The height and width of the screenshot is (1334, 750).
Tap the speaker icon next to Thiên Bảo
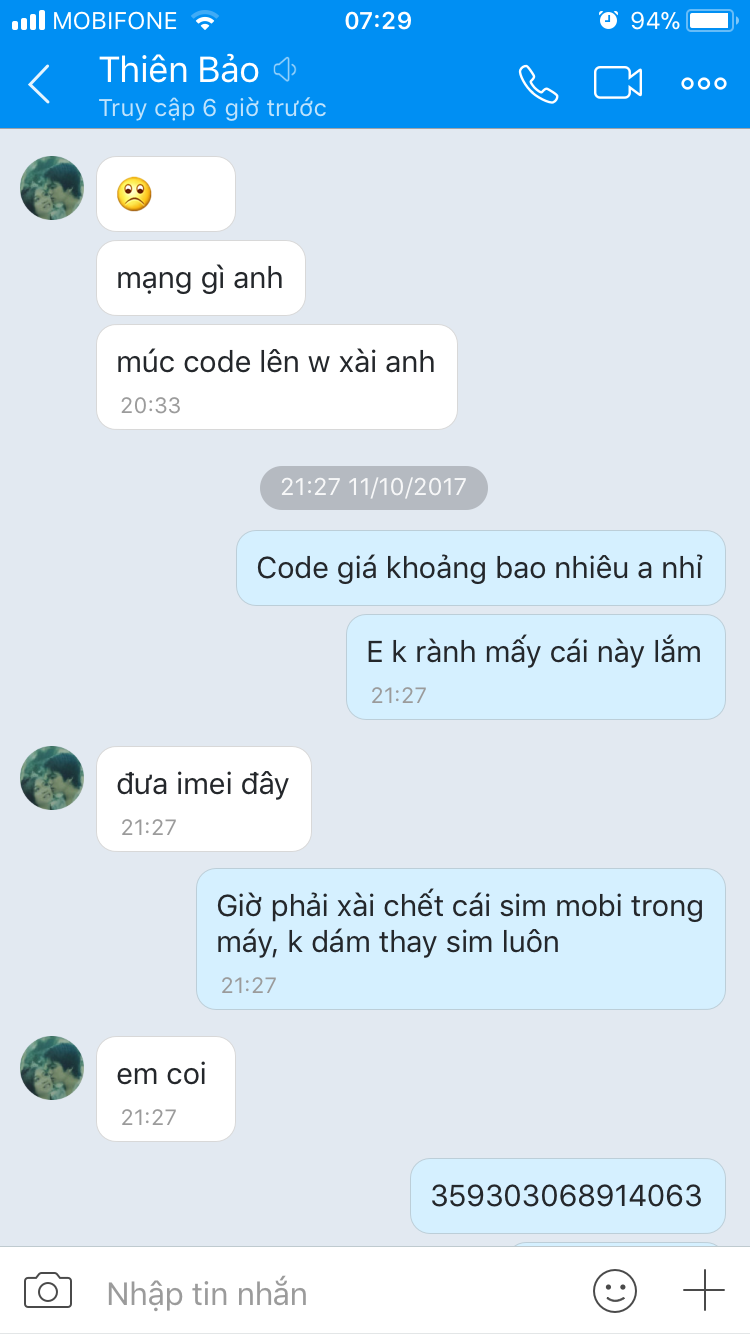click(286, 69)
